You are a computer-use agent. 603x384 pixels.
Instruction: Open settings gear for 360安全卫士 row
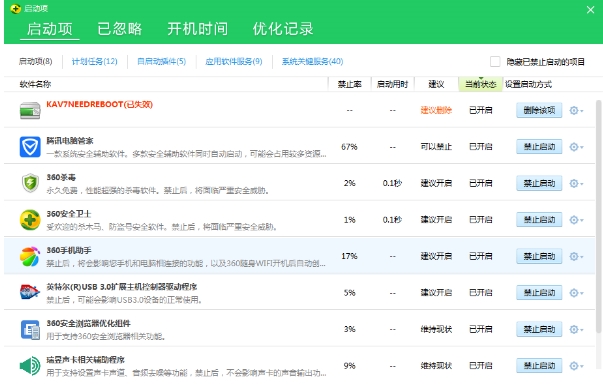pos(576,220)
